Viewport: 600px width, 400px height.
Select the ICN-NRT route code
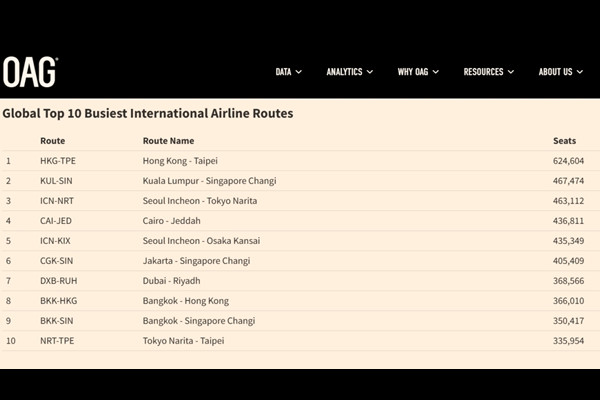pos(57,201)
